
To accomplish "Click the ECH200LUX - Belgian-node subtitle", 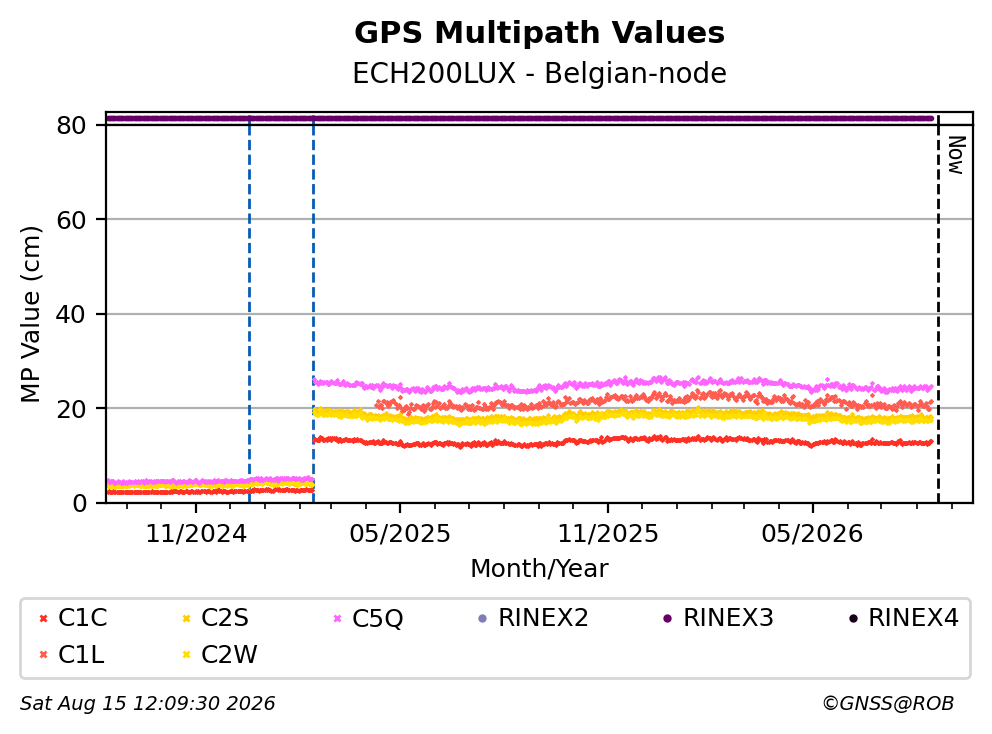I will (x=540, y=73).
